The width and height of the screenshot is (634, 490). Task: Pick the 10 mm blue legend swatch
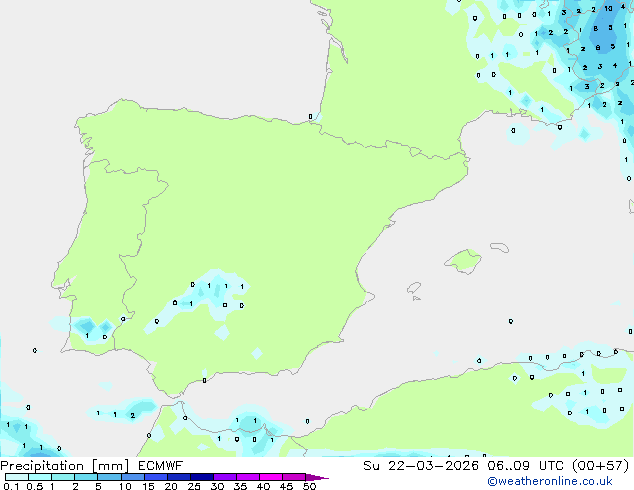click(x=132, y=477)
